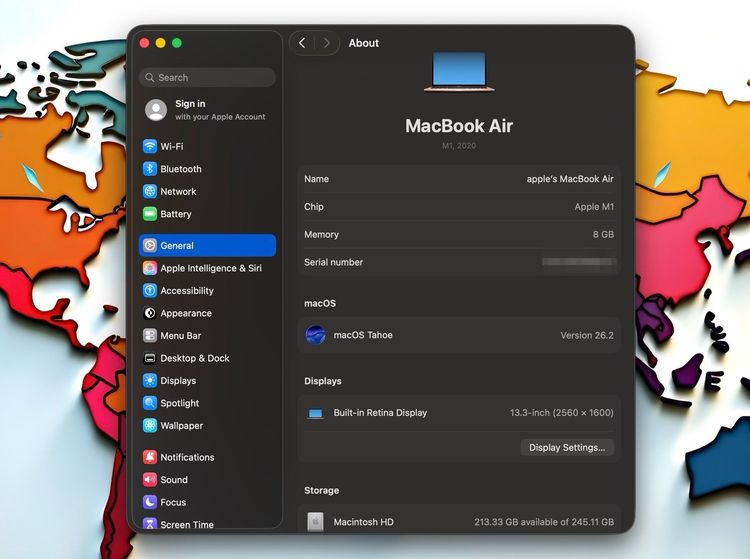Screen dimensions: 750x559
Task: Click Built-in Retina Display label
Action: pos(380,413)
